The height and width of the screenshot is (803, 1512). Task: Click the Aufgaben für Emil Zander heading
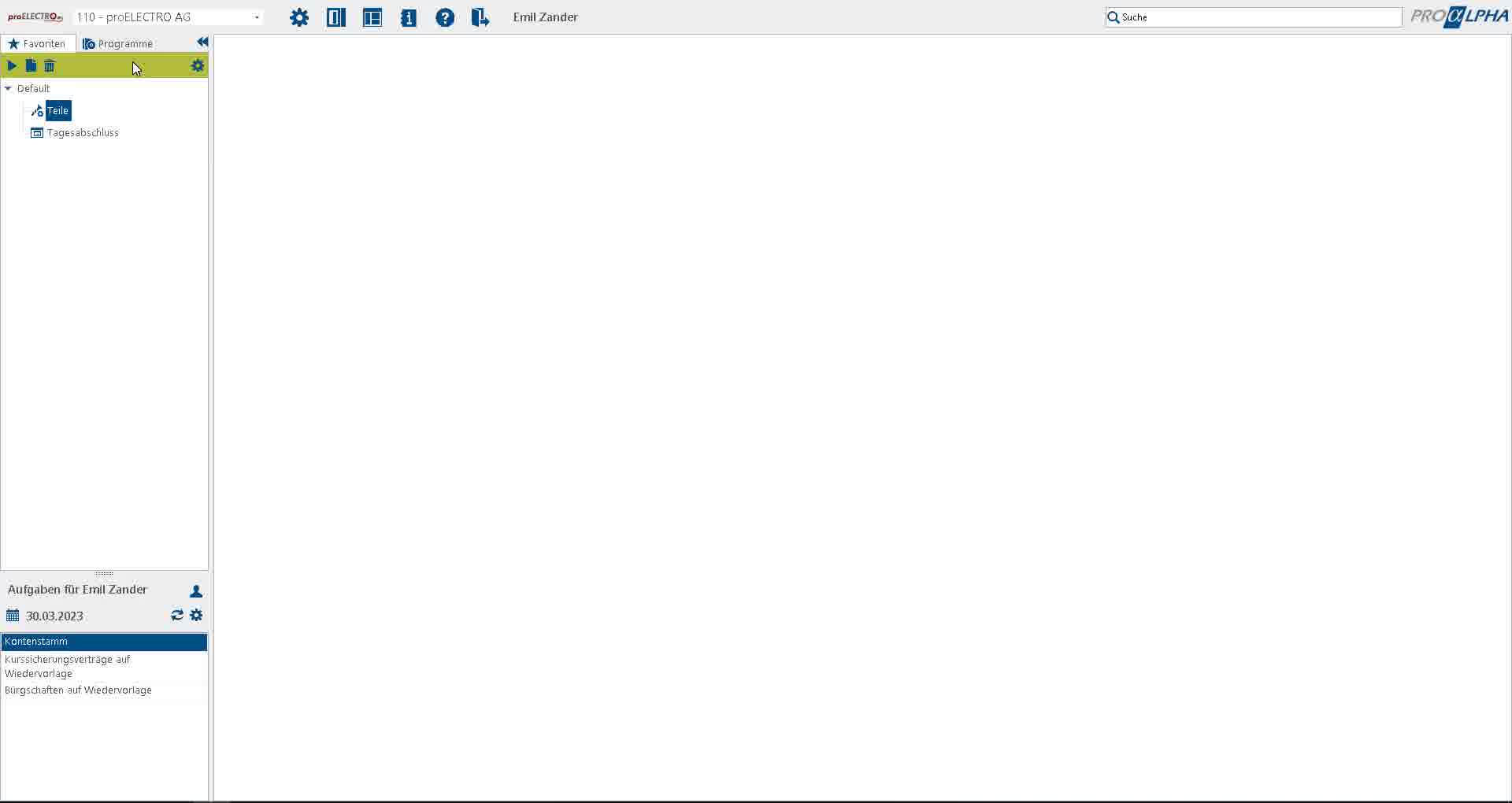(x=77, y=590)
